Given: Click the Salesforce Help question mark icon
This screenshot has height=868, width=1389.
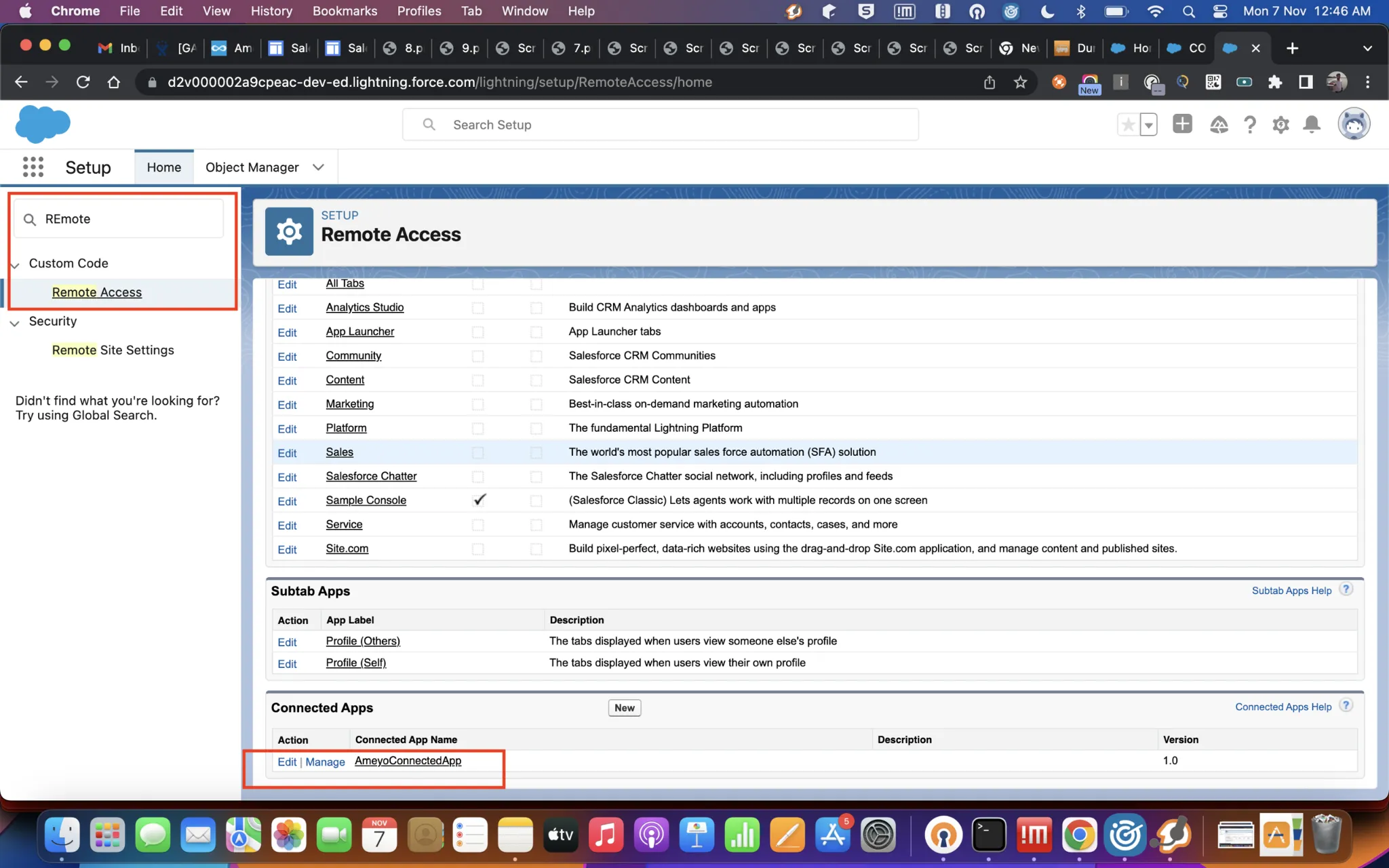Looking at the screenshot, I should pos(1250,125).
